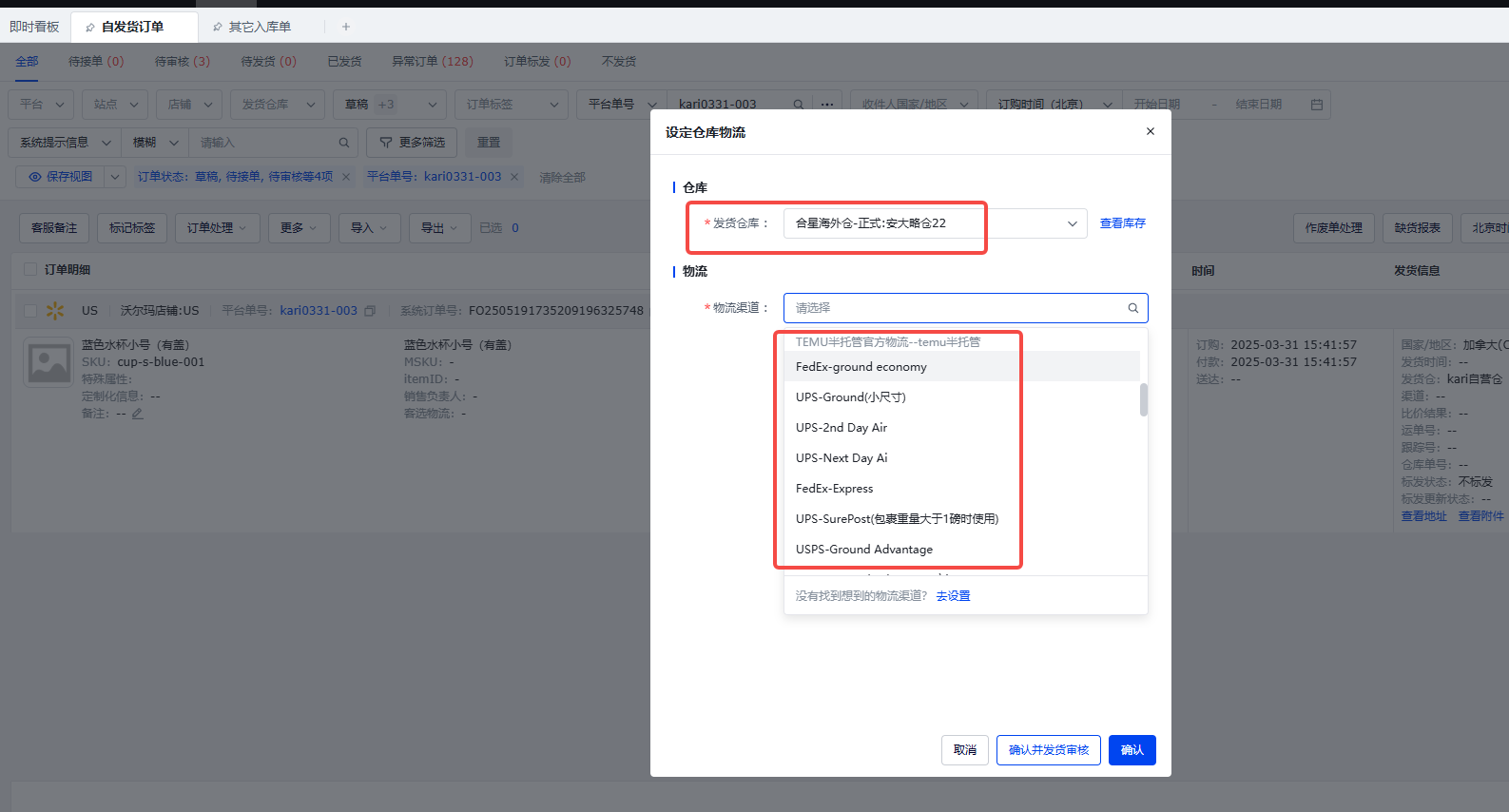Open the 系统提示信息 dropdown
Viewport: 1509px width, 812px height.
pos(64,143)
